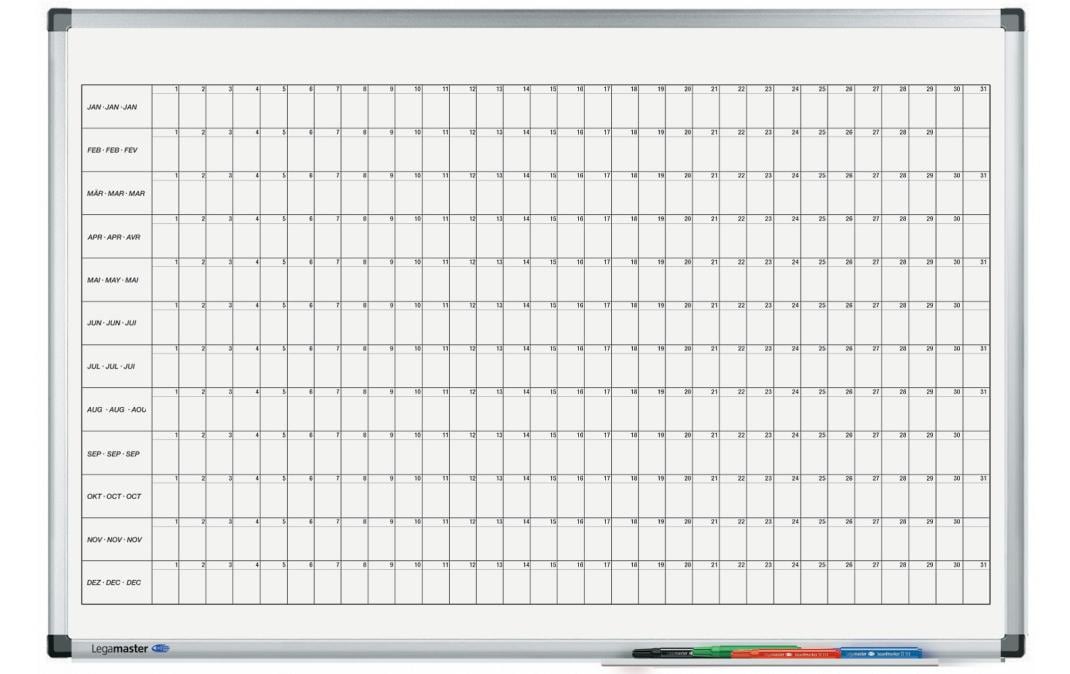Click day 30 number in the NOV row
The width and height of the screenshot is (1070, 674).
(956, 522)
